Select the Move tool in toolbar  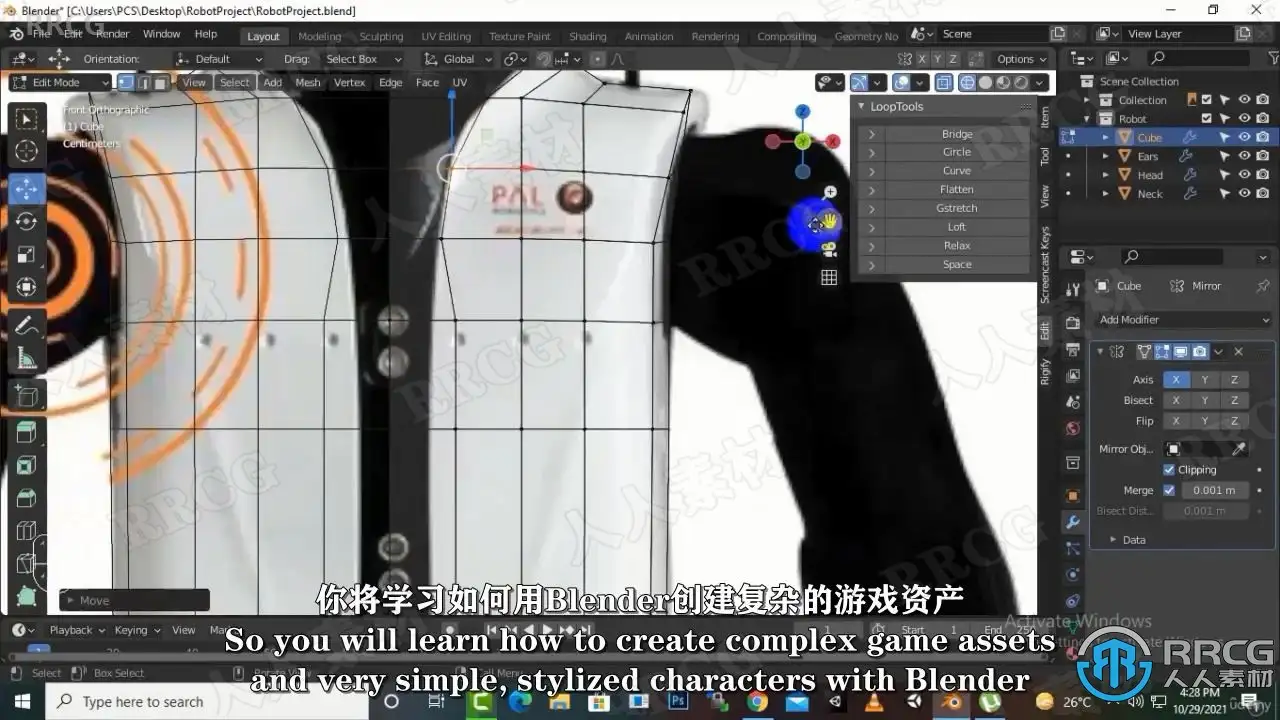point(27,189)
